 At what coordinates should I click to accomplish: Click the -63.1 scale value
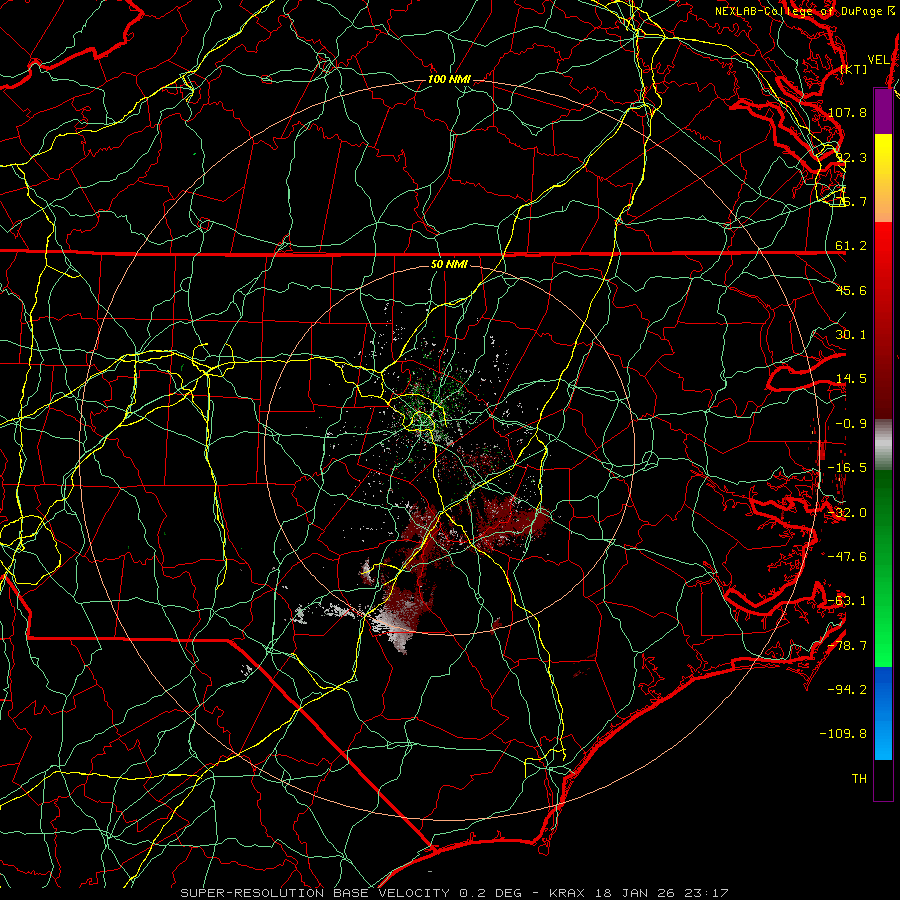[848, 601]
